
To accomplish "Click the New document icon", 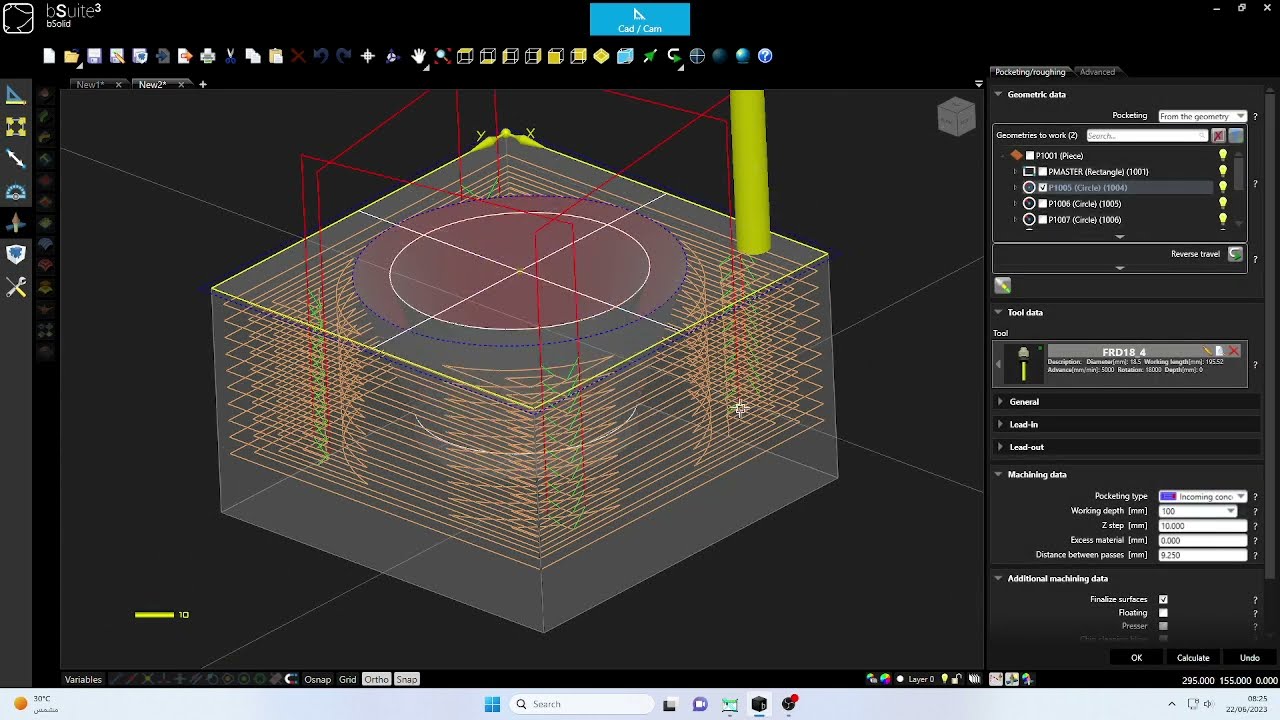I will pos(49,56).
